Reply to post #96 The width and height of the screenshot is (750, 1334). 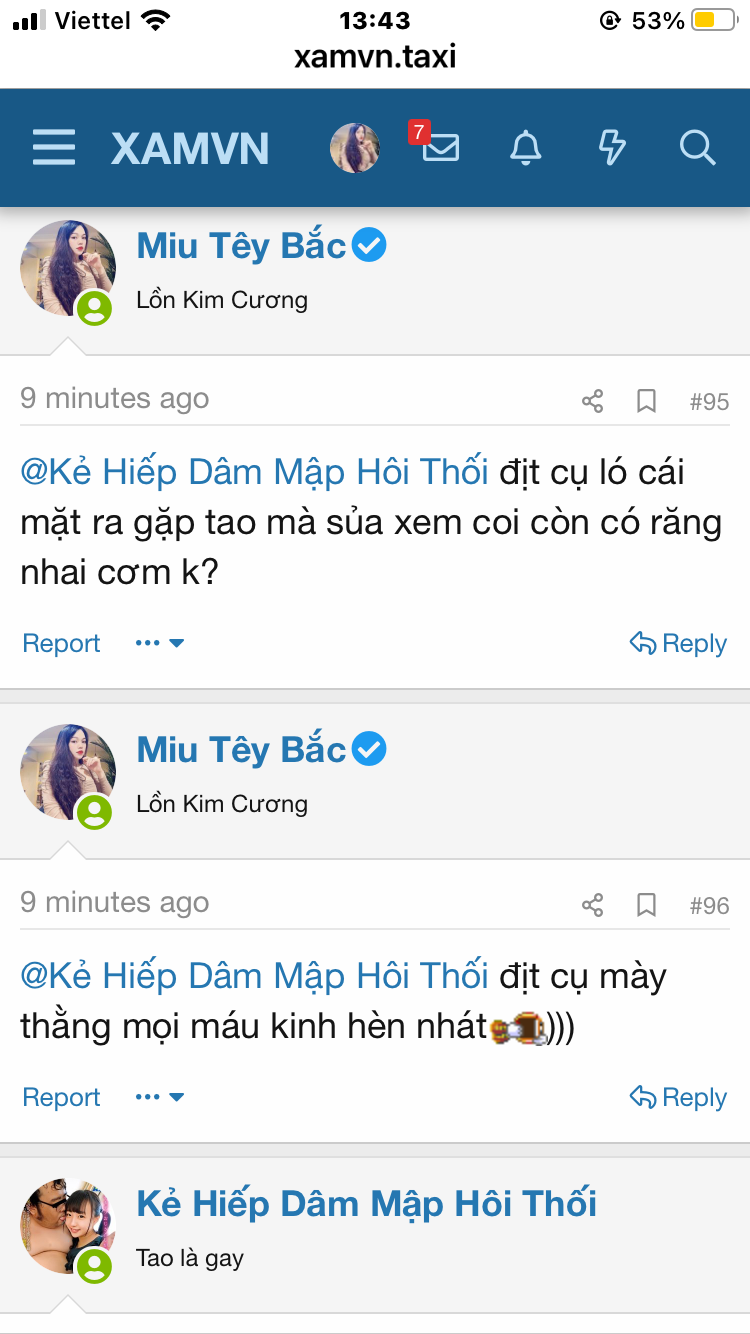[678, 1097]
